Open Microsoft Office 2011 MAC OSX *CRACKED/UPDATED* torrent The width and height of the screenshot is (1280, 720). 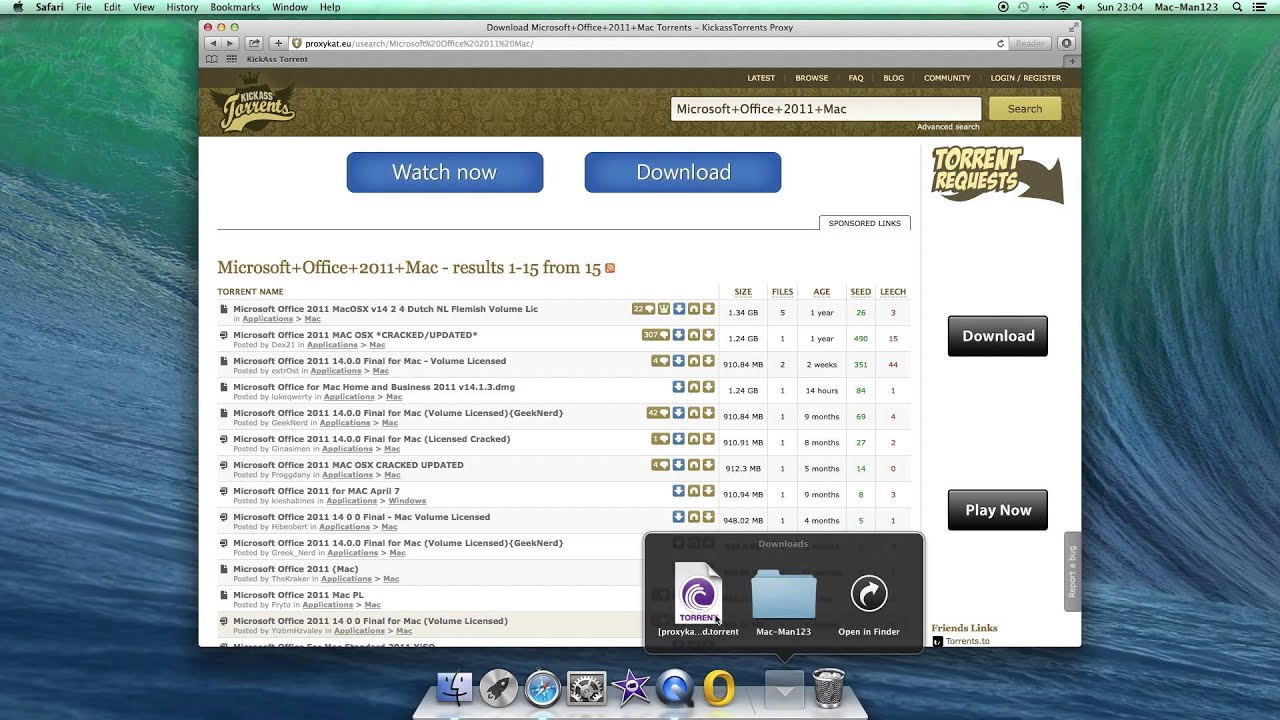[355, 335]
